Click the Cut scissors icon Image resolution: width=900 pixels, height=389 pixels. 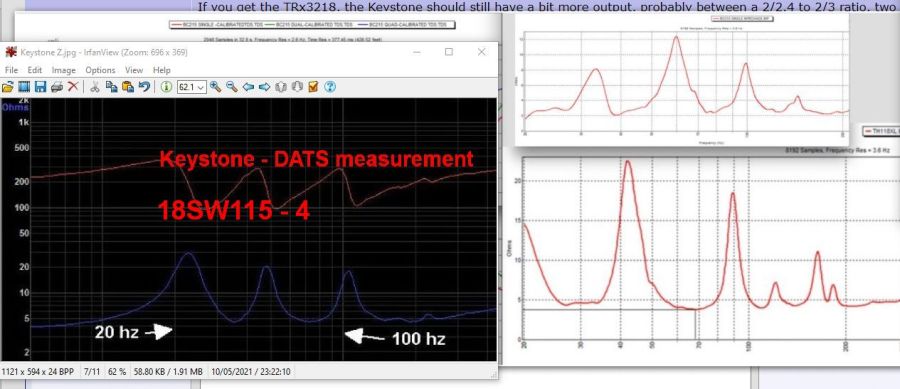coord(95,87)
